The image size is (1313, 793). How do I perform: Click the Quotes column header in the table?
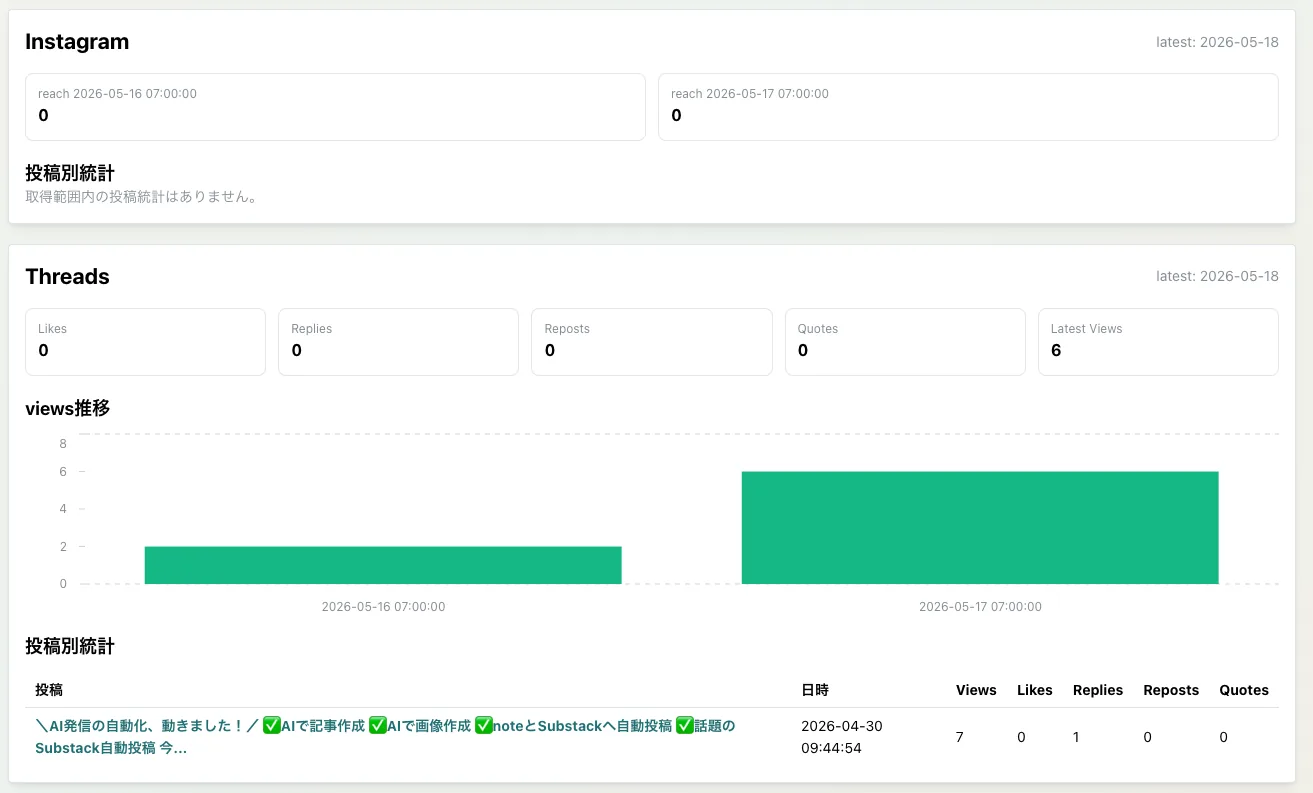[x=1244, y=690]
